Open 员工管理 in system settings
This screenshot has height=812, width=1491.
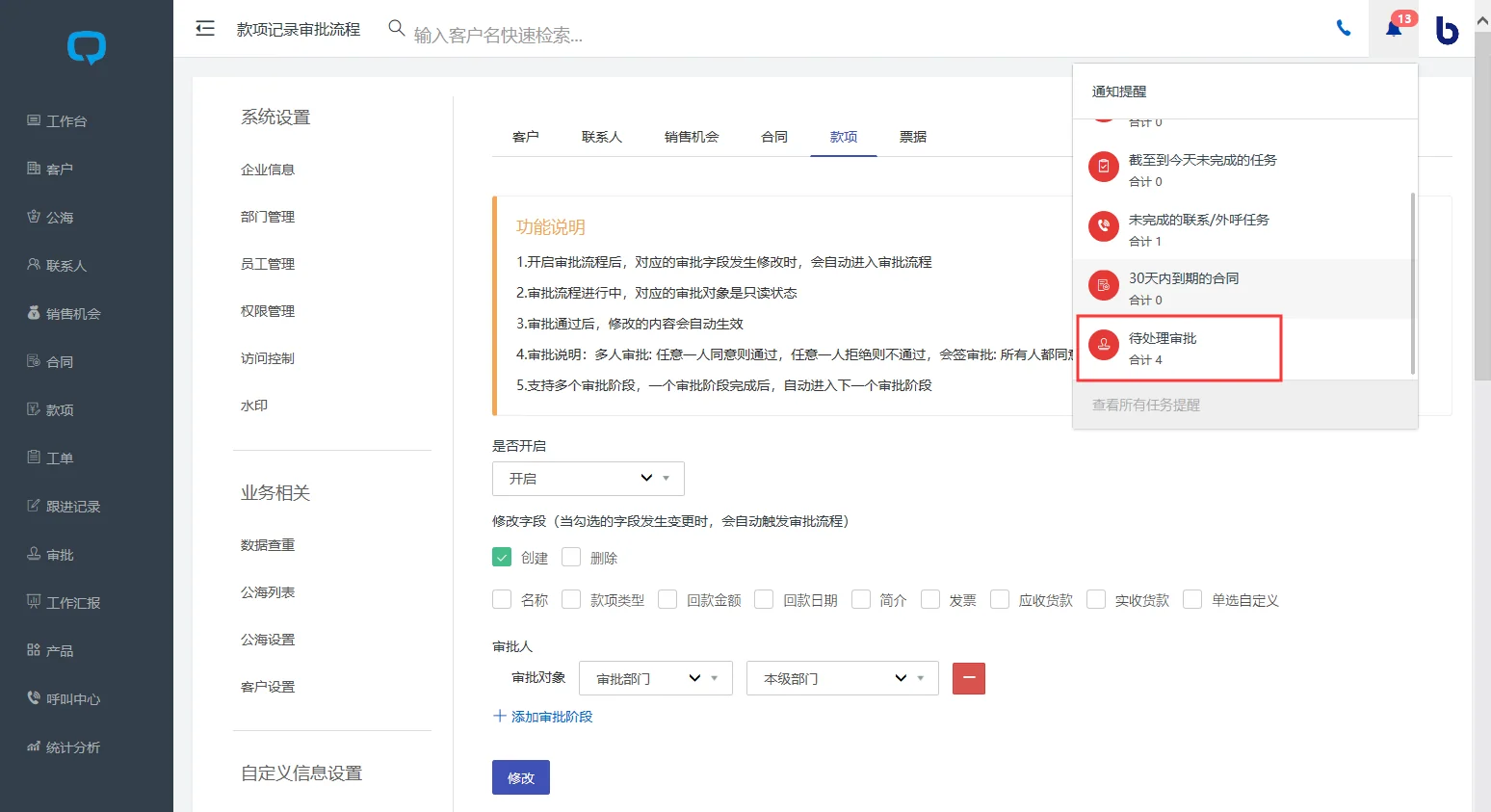pos(268,264)
